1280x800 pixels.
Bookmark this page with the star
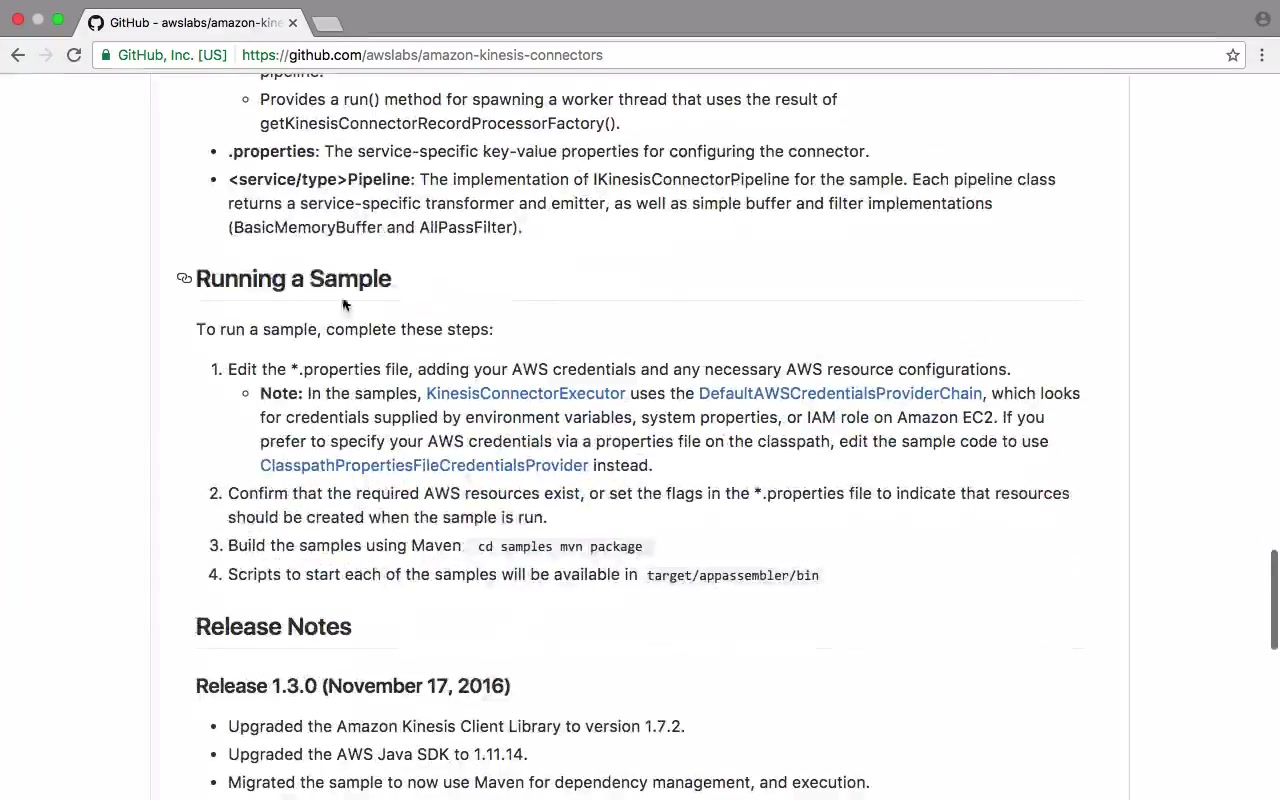tap(1233, 55)
